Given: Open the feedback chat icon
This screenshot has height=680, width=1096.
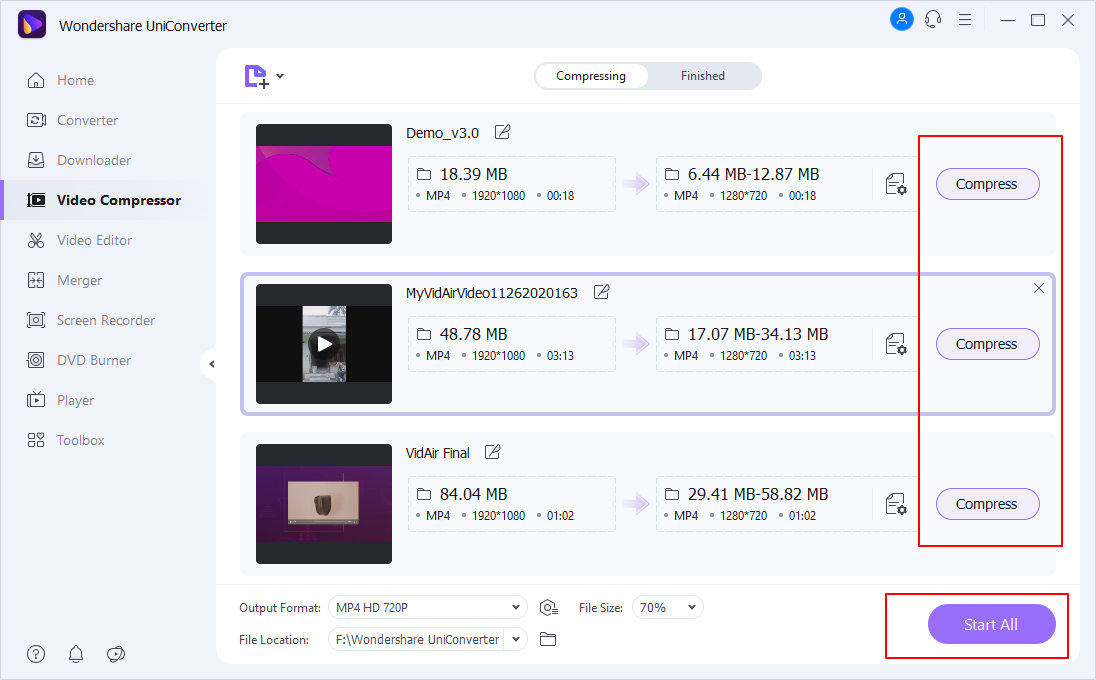Looking at the screenshot, I should [x=116, y=654].
